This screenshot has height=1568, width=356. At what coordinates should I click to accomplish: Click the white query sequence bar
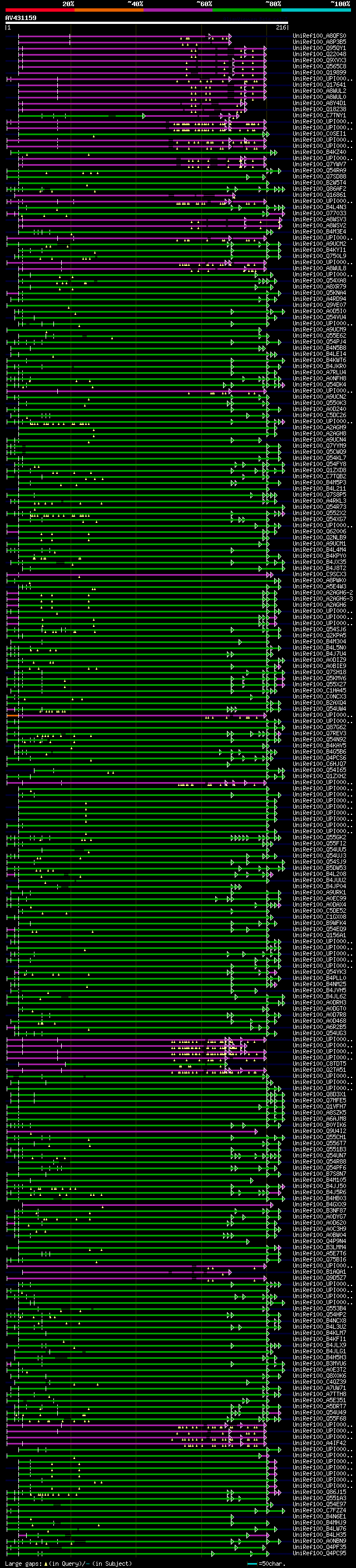point(147,23)
